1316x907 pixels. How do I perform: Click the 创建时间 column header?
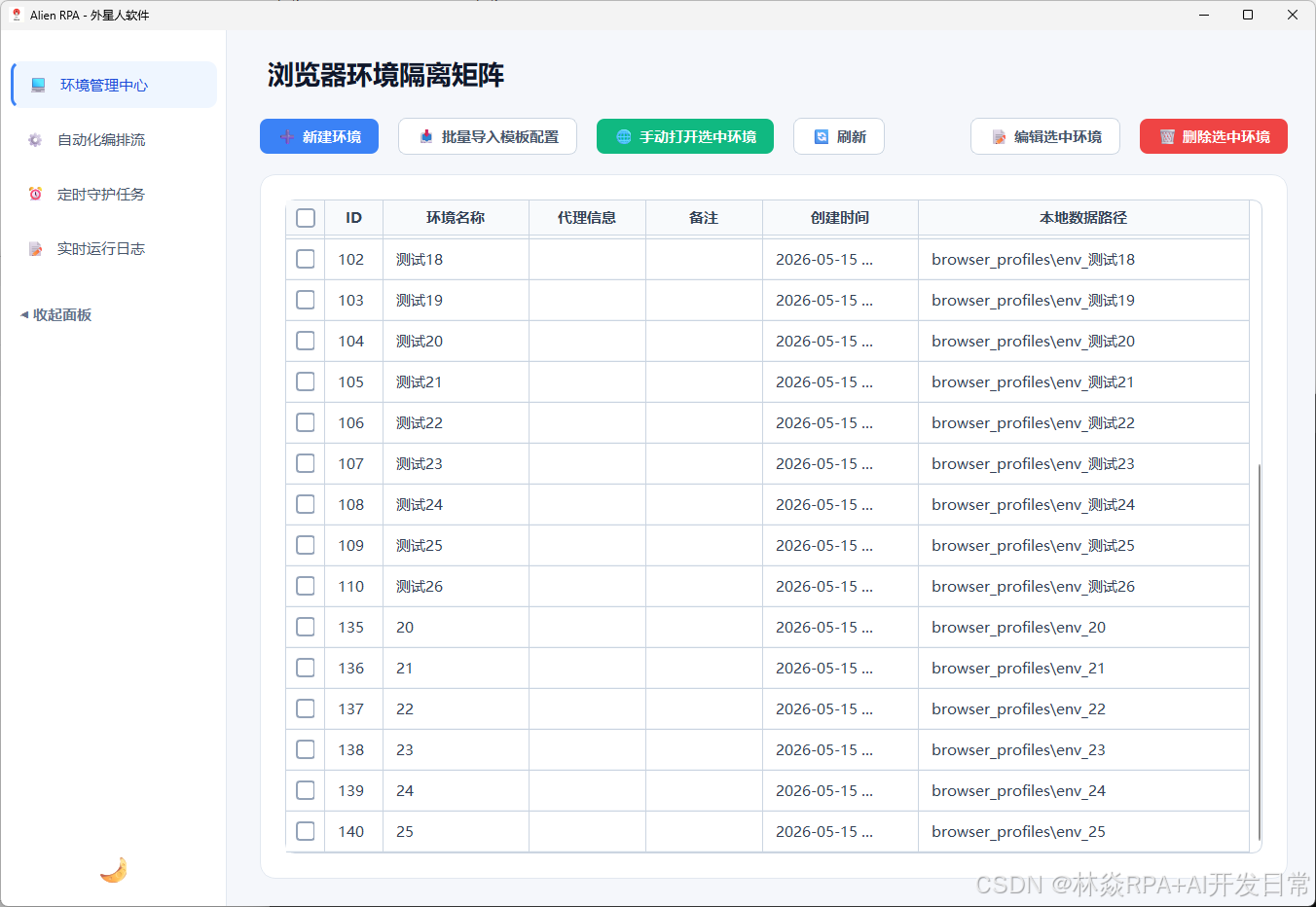[x=840, y=218]
